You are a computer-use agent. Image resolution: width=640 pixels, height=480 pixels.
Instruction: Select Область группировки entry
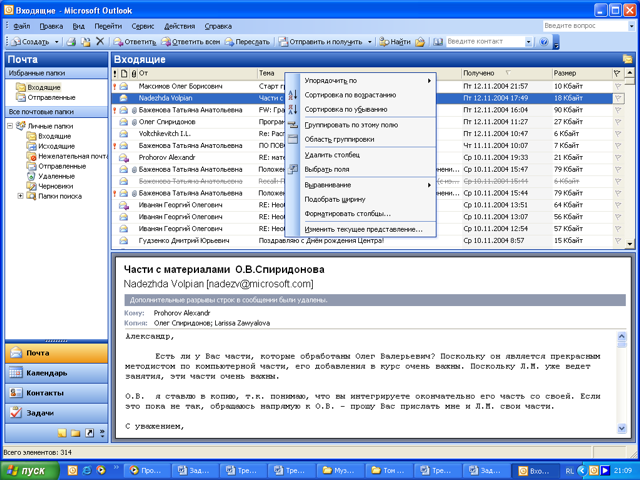tap(360, 139)
